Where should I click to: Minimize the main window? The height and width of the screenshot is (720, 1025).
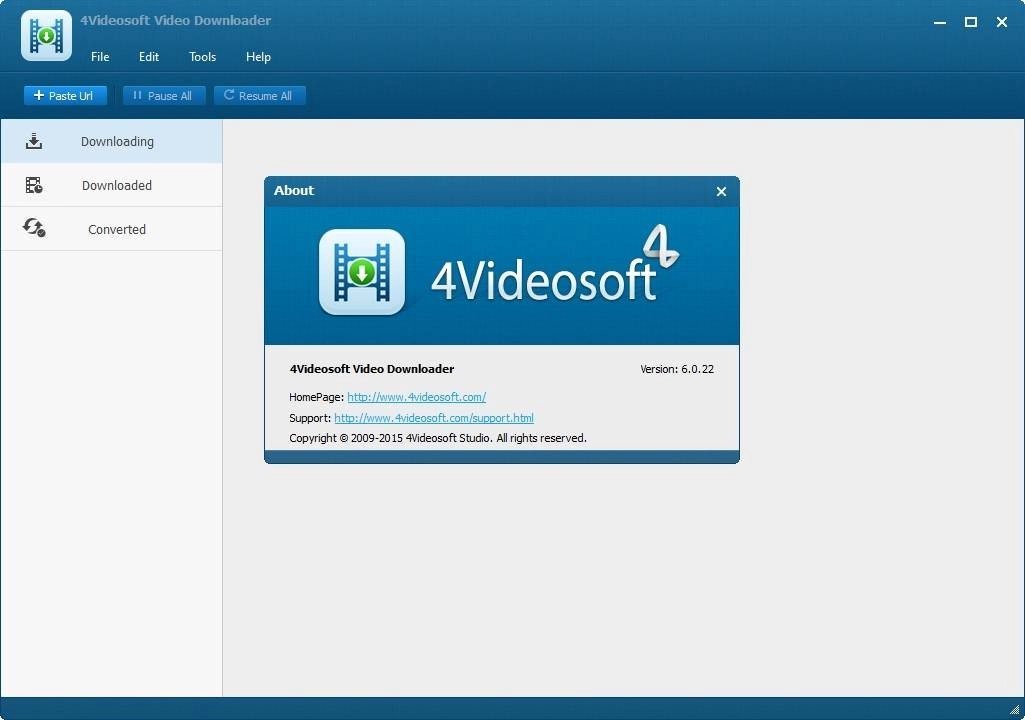940,22
